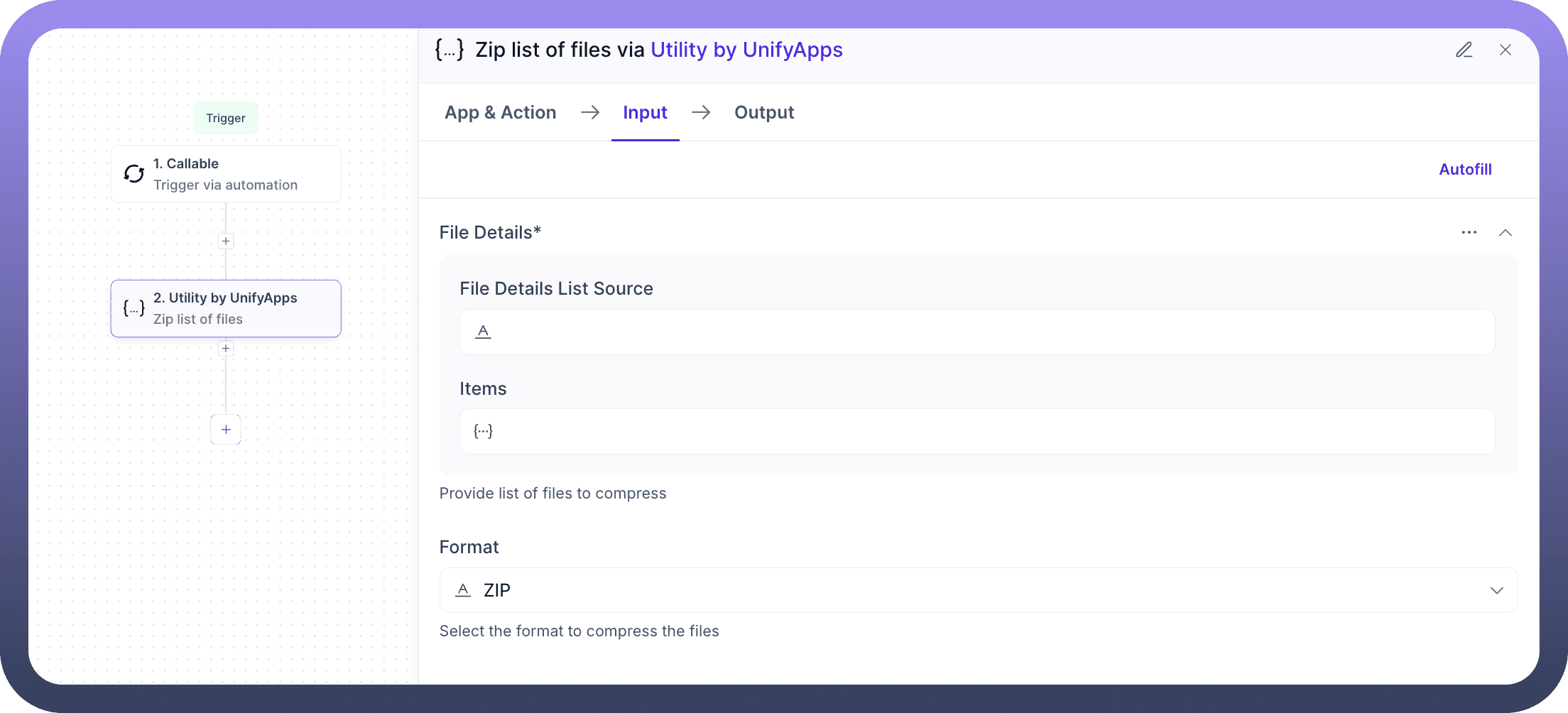Click the pencil edit icon in header

1464,50
